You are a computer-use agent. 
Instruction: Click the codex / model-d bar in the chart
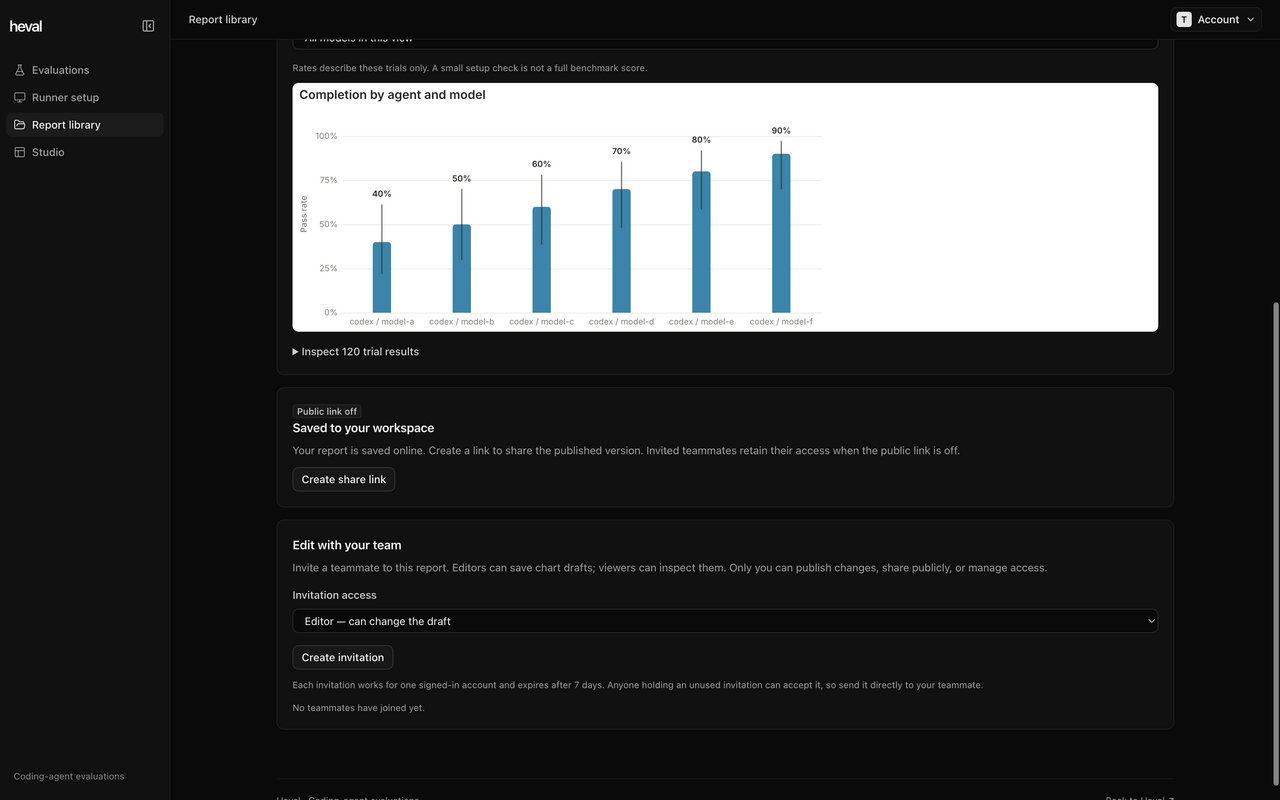[621, 251]
